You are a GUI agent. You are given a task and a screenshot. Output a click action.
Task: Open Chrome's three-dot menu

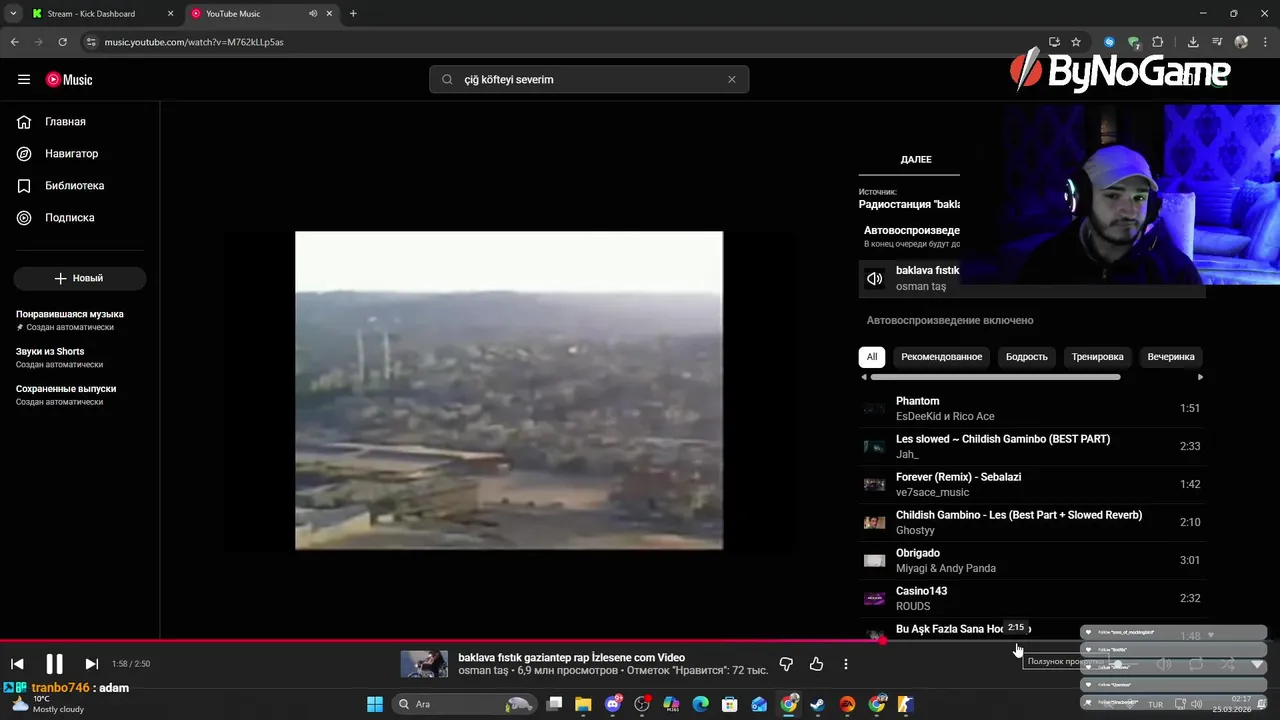click(x=1265, y=42)
